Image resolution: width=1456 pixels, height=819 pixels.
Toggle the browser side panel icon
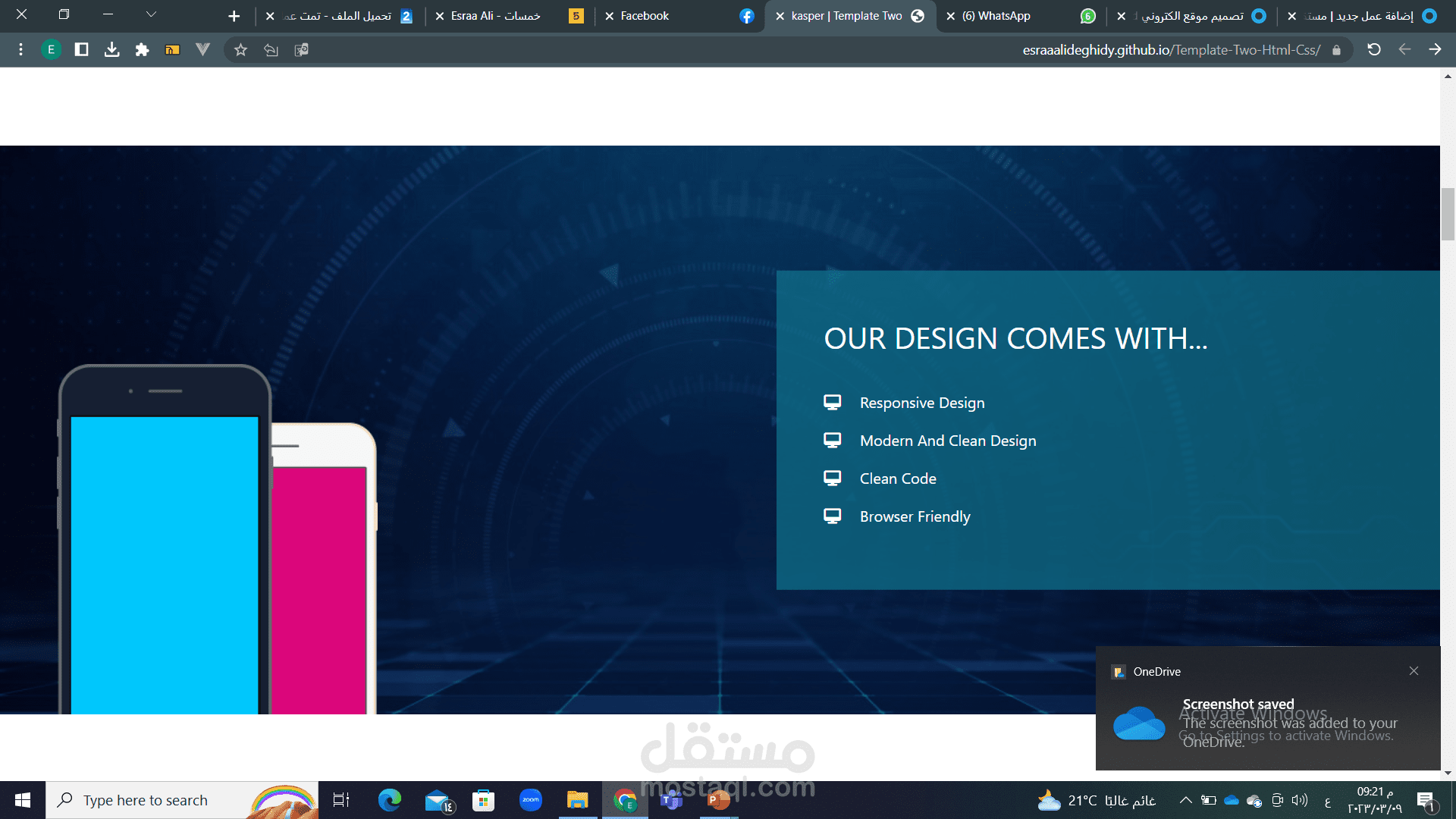[x=81, y=50]
